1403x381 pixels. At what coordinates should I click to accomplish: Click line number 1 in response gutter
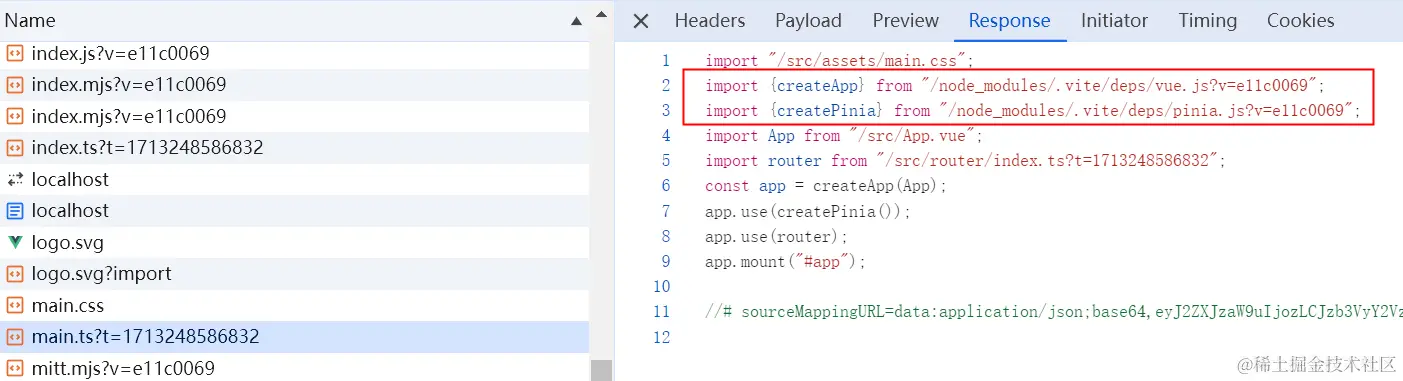(x=666, y=61)
